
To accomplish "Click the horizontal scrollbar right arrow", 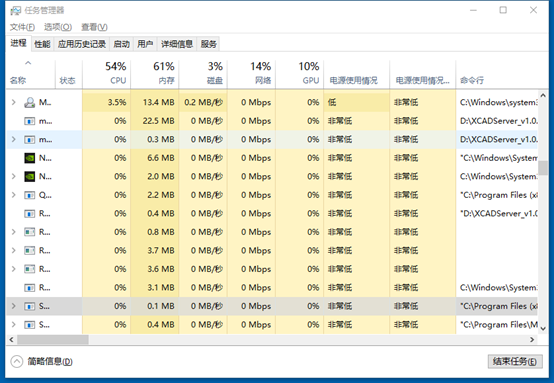I will 532,340.
